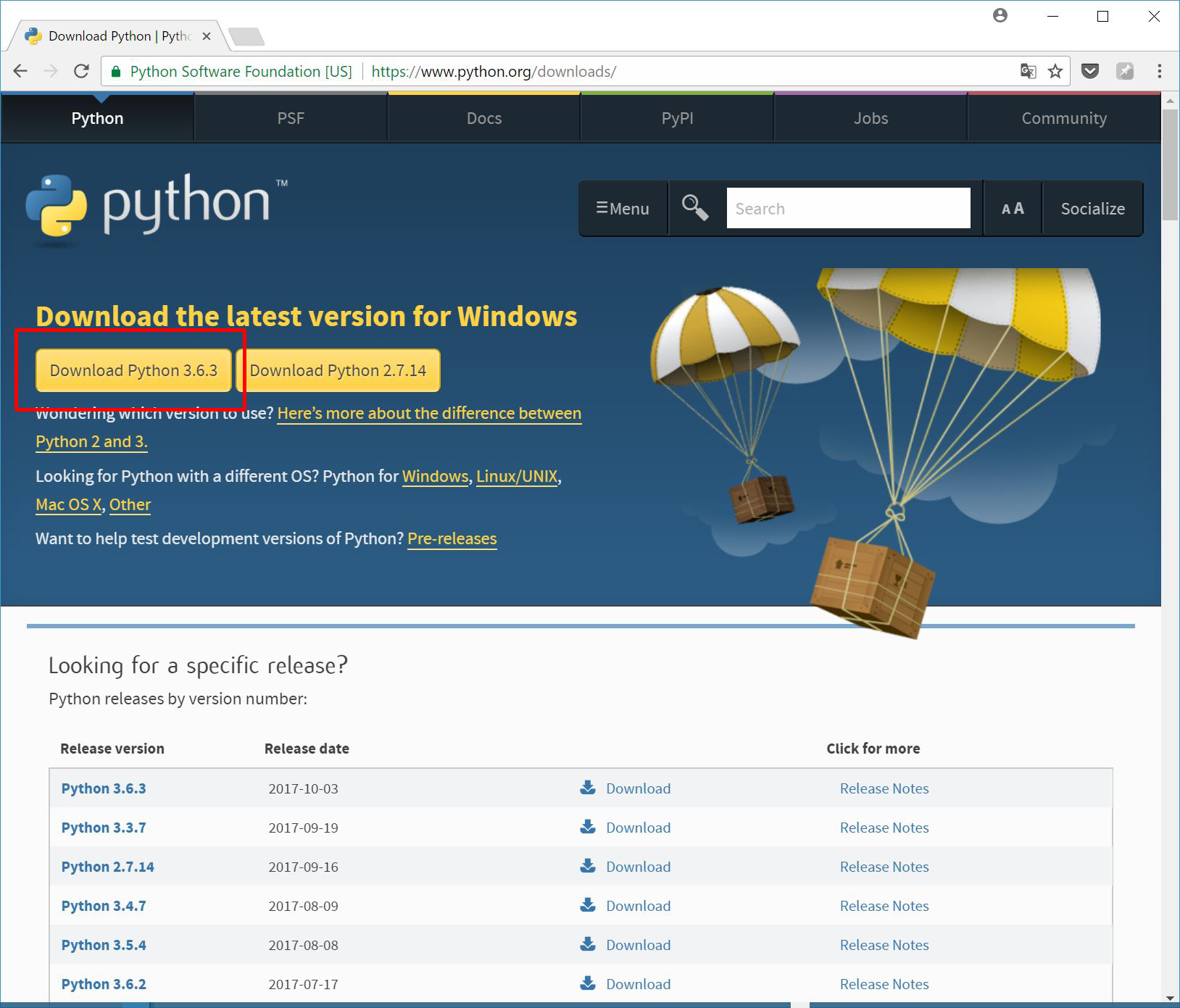Switch to the PSF tab

tap(291, 118)
